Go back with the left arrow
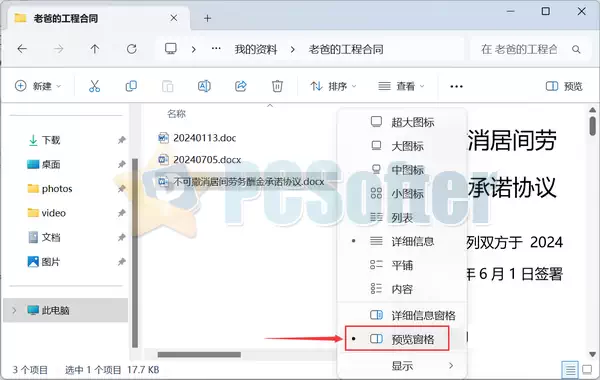 tap(22, 49)
